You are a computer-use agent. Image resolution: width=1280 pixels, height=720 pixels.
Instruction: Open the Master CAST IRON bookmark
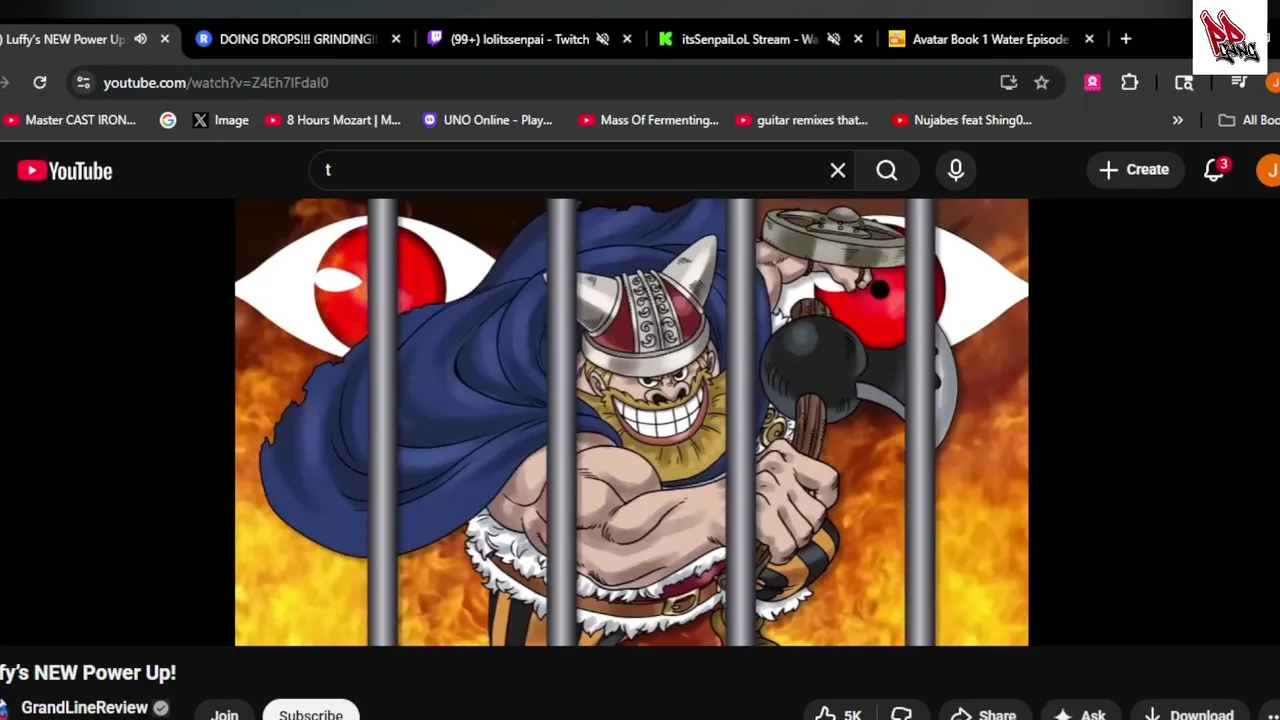pyautogui.click(x=70, y=120)
